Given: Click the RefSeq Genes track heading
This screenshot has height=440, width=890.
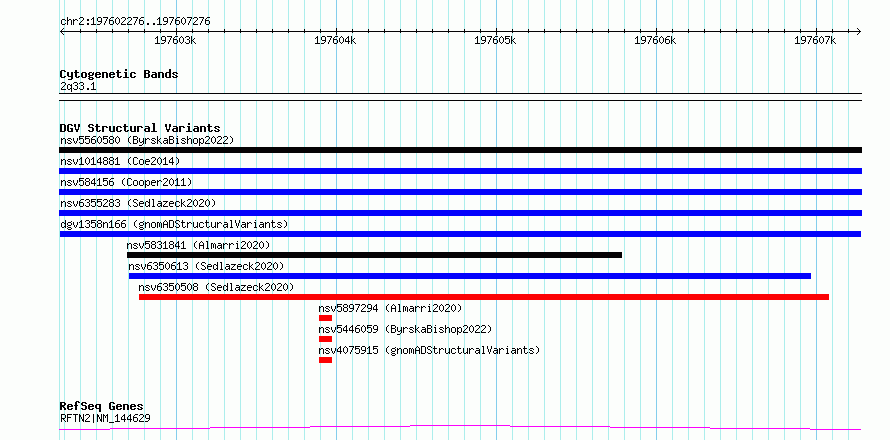Looking at the screenshot, I should click(x=102, y=407).
